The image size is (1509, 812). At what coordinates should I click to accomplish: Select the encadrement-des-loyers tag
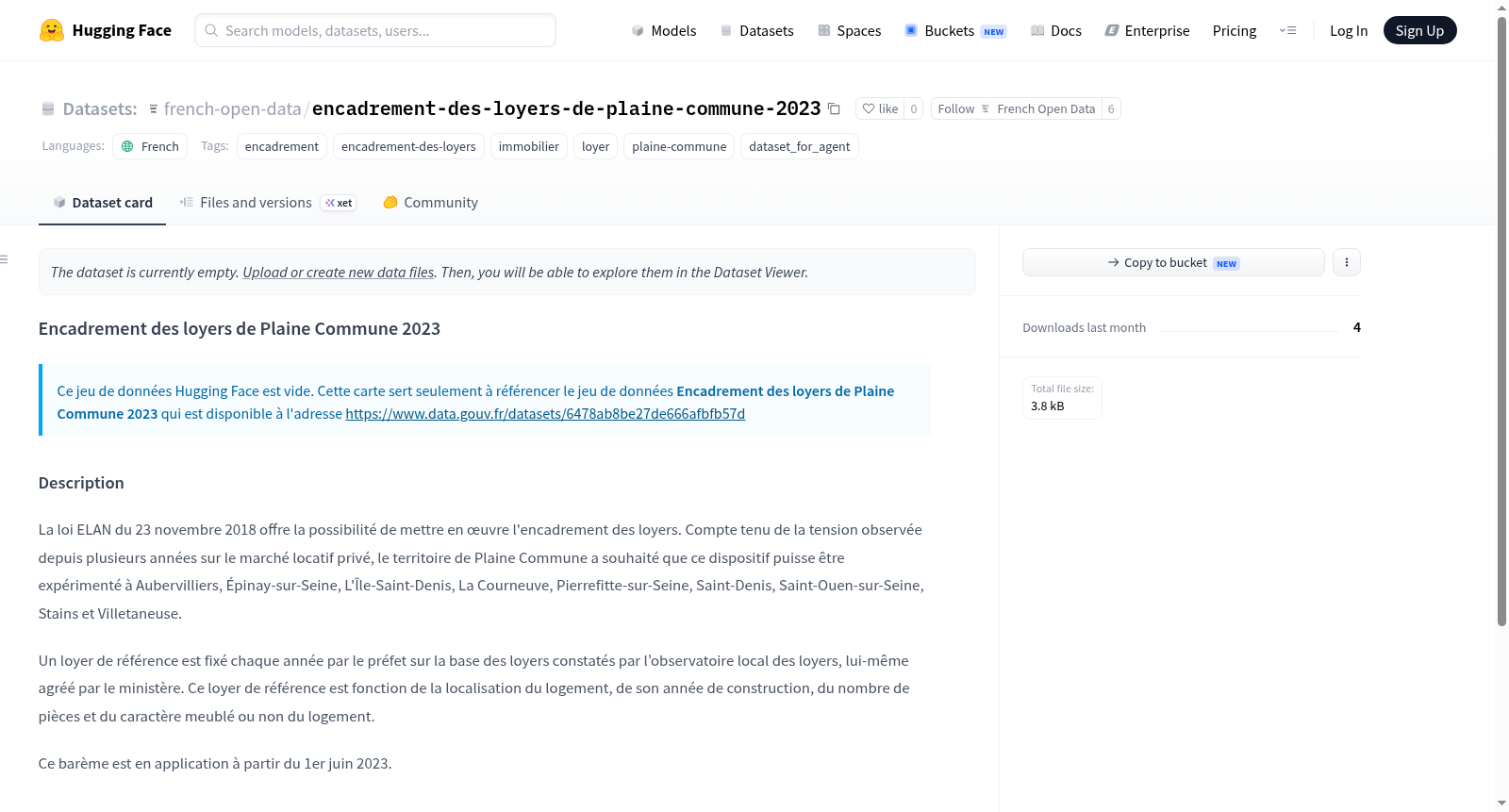click(408, 146)
